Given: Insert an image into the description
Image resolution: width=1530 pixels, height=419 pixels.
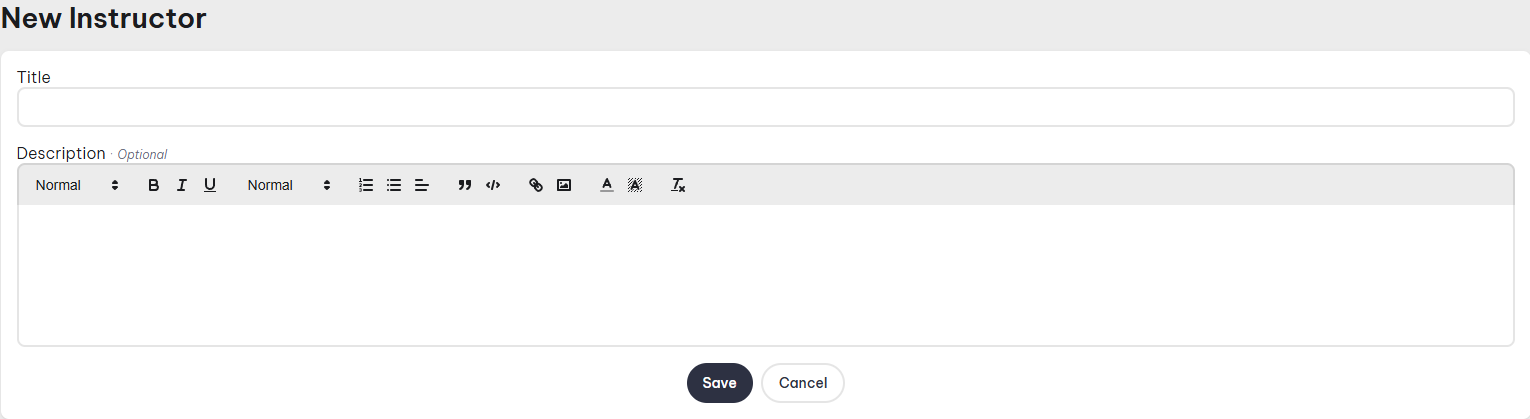Looking at the screenshot, I should [564, 185].
